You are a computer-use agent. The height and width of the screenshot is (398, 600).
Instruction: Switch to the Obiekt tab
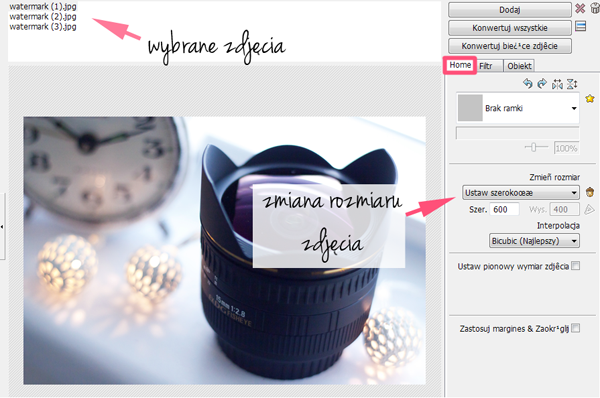pos(519,66)
